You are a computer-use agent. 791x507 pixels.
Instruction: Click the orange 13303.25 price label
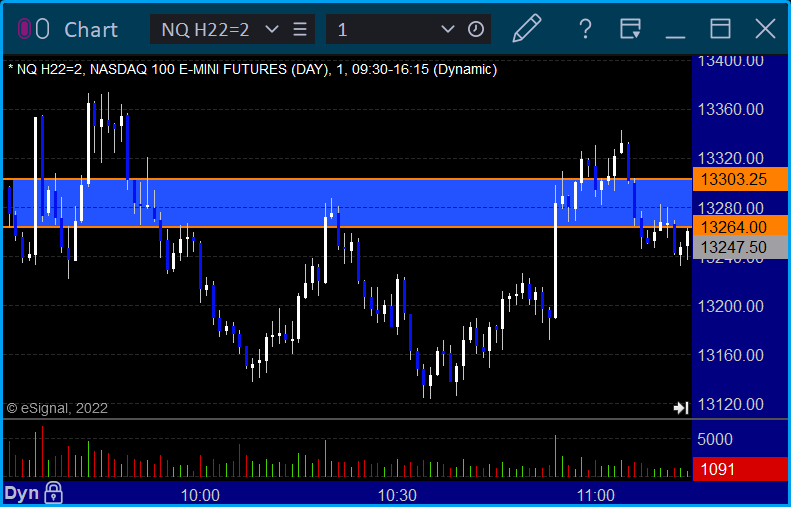(740, 179)
